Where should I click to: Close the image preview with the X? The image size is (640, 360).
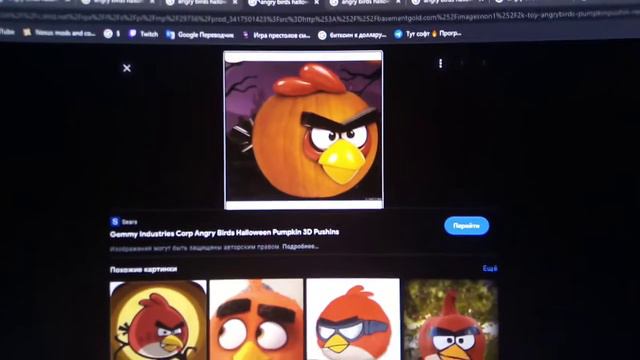pos(127,68)
